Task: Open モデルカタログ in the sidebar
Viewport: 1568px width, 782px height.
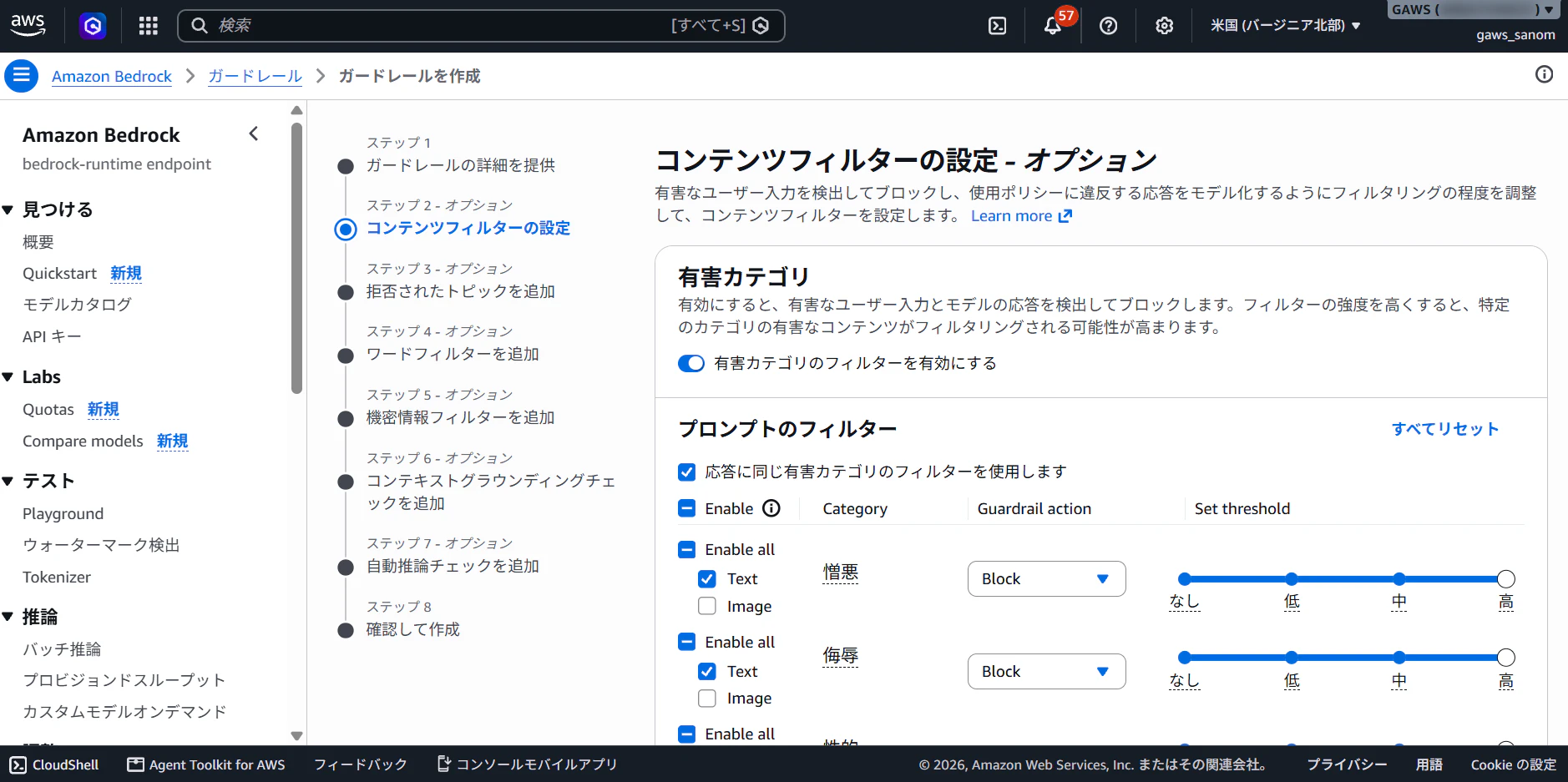Action: pos(77,305)
